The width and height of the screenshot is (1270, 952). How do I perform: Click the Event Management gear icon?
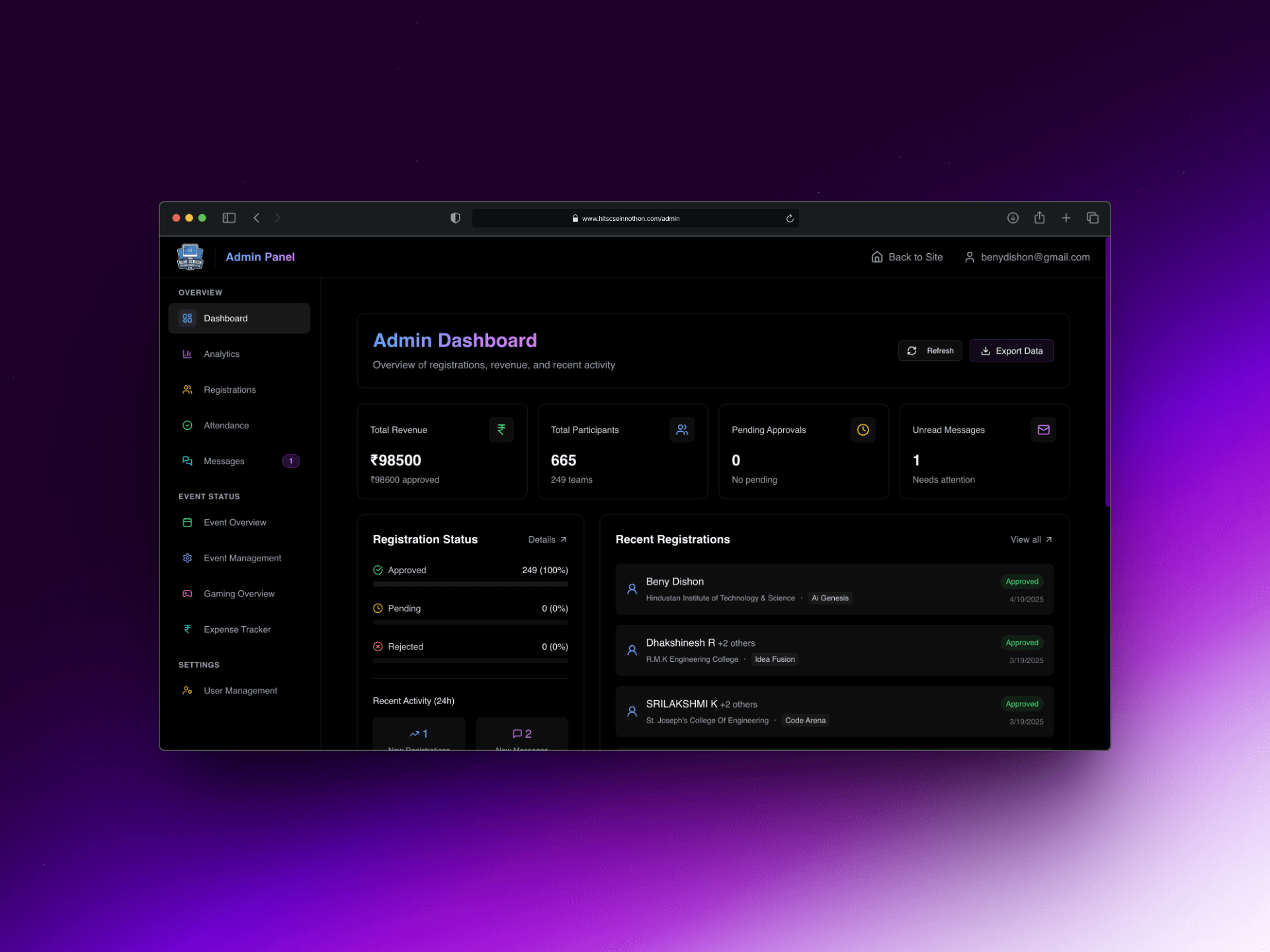[187, 558]
